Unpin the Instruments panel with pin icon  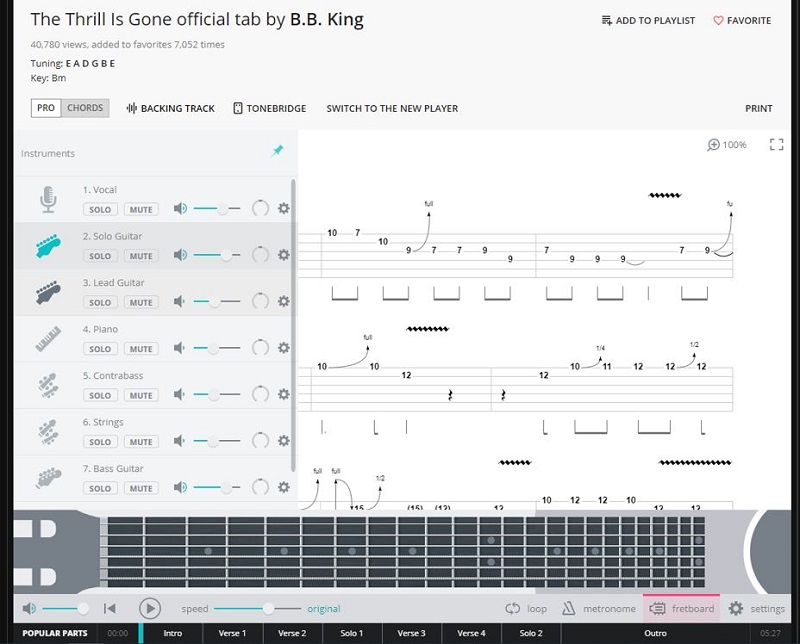click(x=278, y=151)
